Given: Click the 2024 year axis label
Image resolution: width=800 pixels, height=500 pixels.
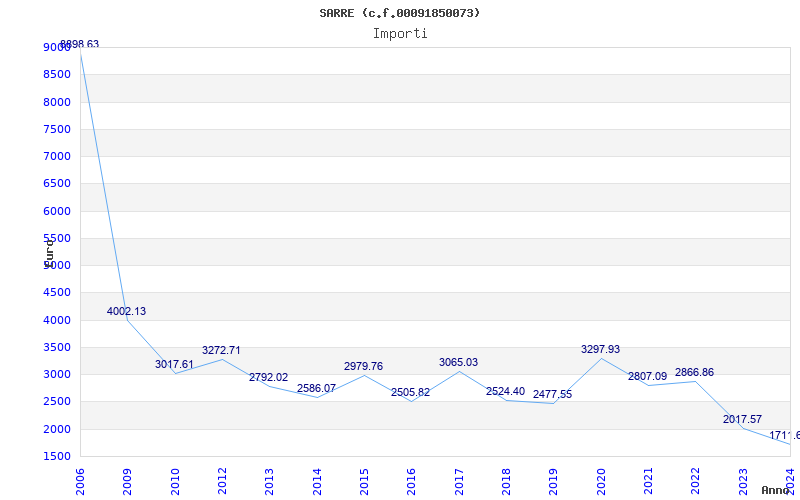Looking at the screenshot, I should (790, 480).
